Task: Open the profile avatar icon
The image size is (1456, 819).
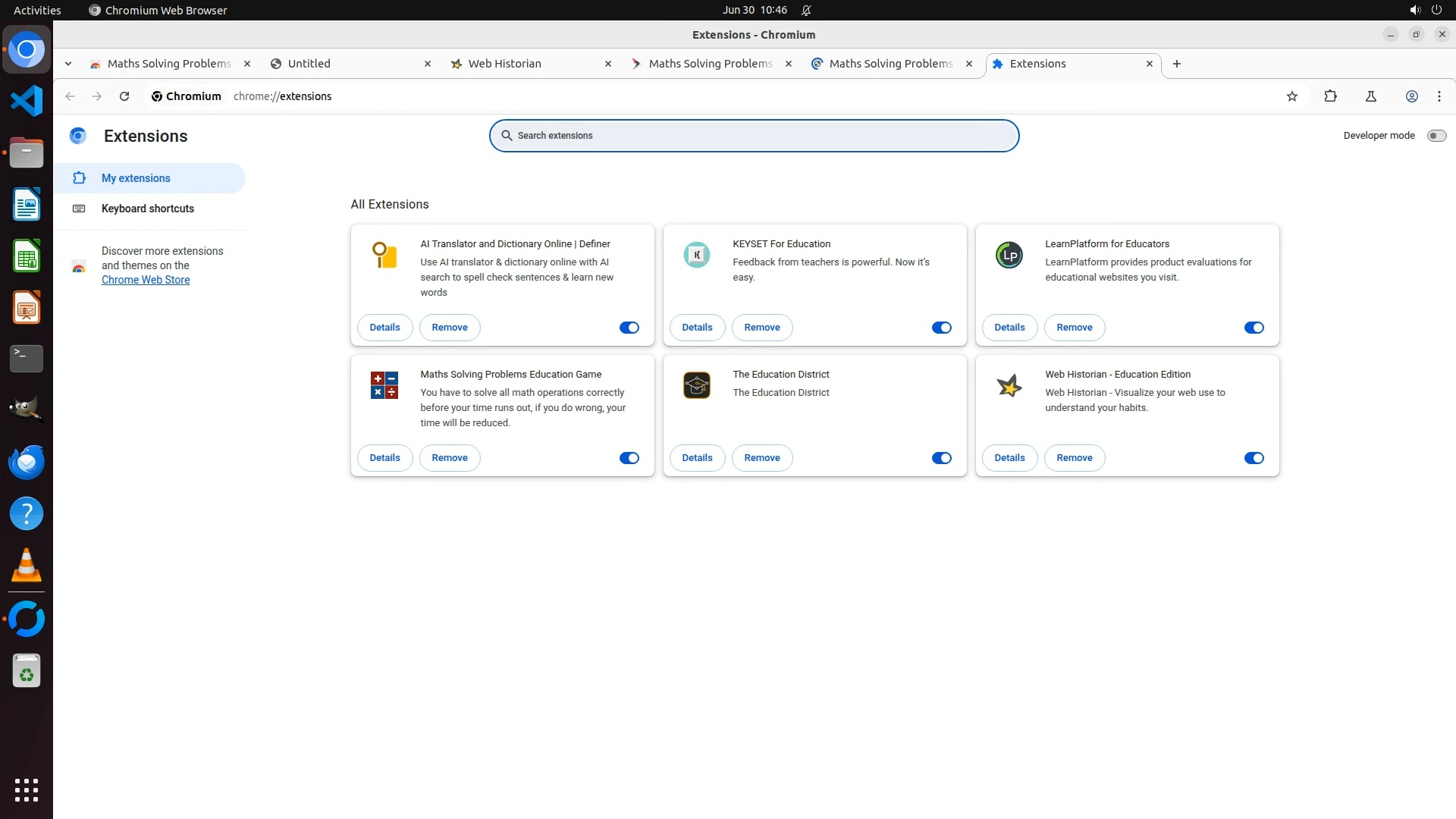Action: tap(1411, 96)
